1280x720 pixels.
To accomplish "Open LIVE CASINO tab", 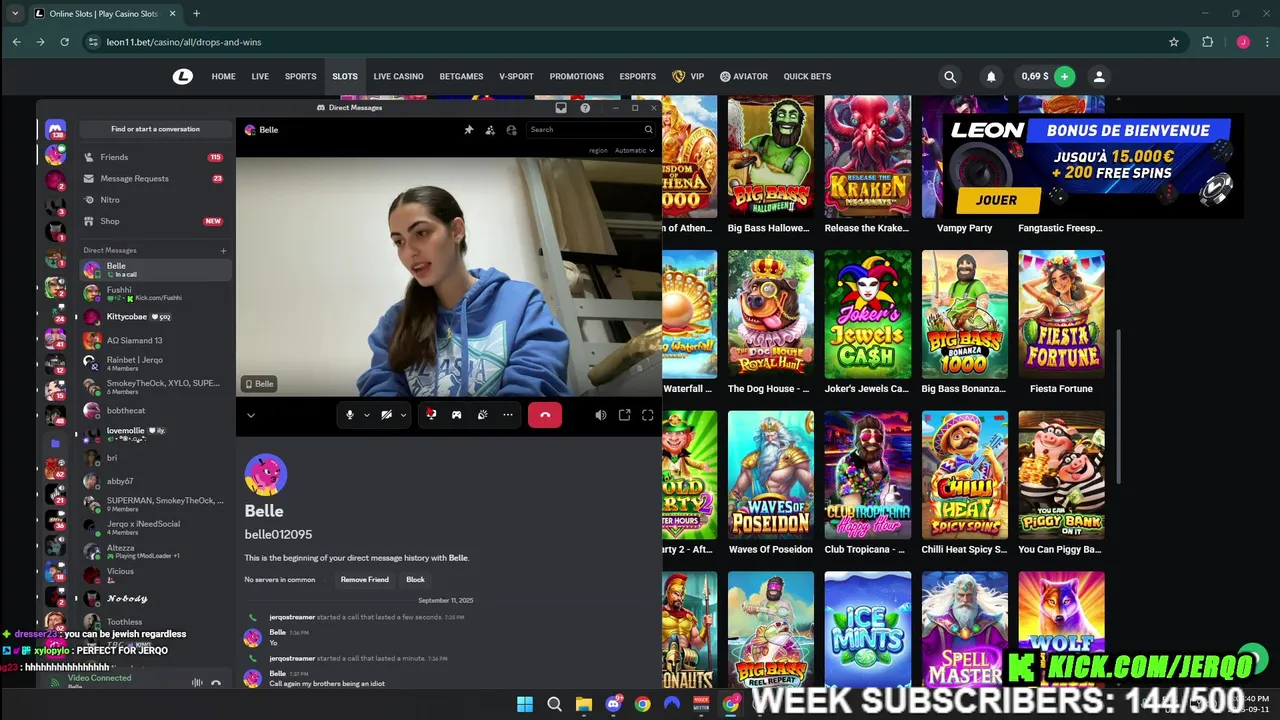I will tap(398, 77).
